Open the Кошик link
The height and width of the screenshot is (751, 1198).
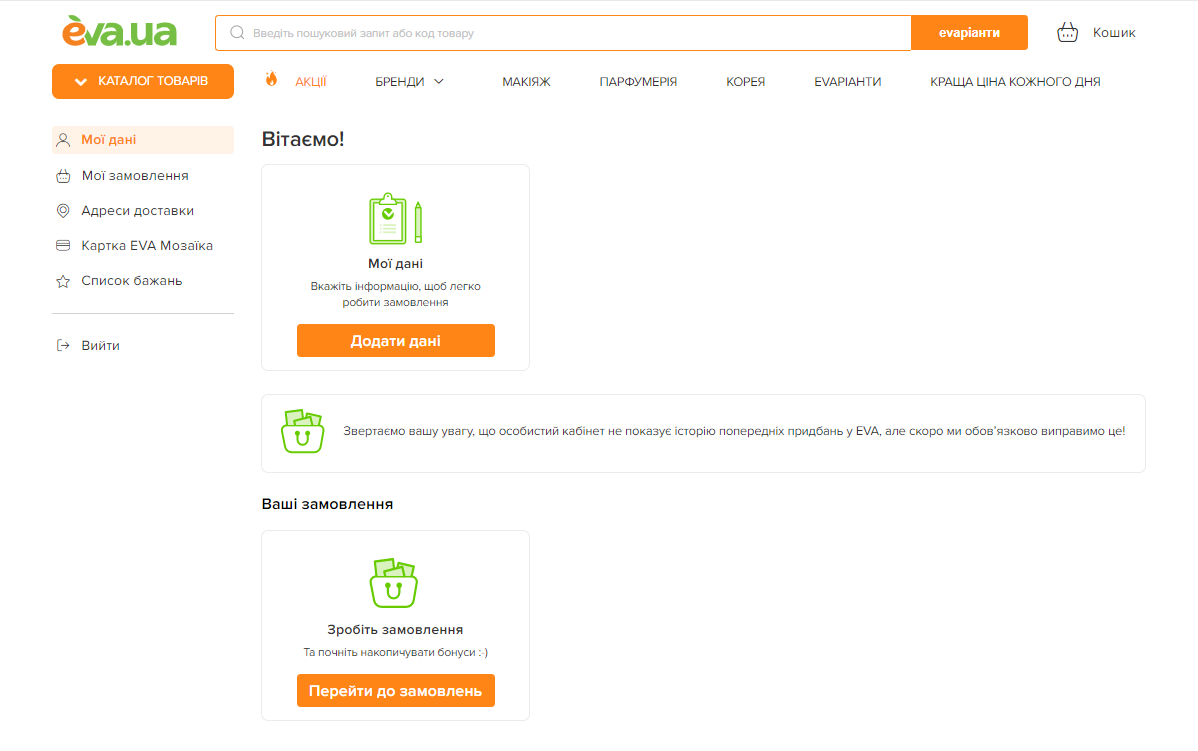pyautogui.click(x=1114, y=32)
